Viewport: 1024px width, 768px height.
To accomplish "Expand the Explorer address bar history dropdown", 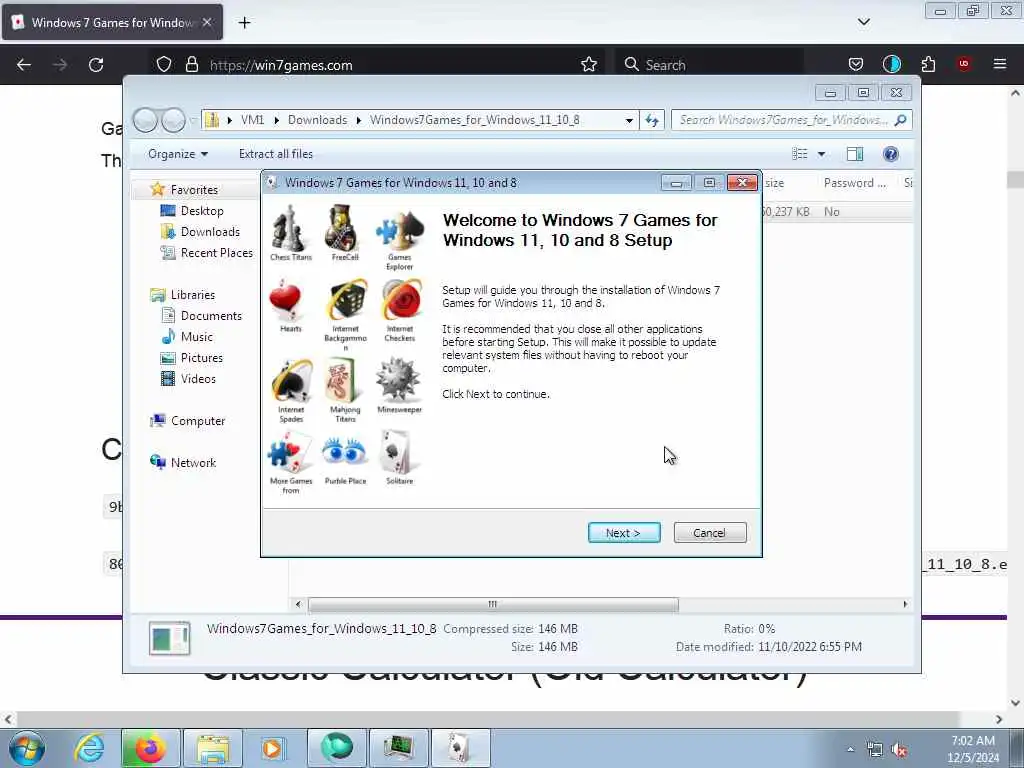I will click(x=629, y=120).
